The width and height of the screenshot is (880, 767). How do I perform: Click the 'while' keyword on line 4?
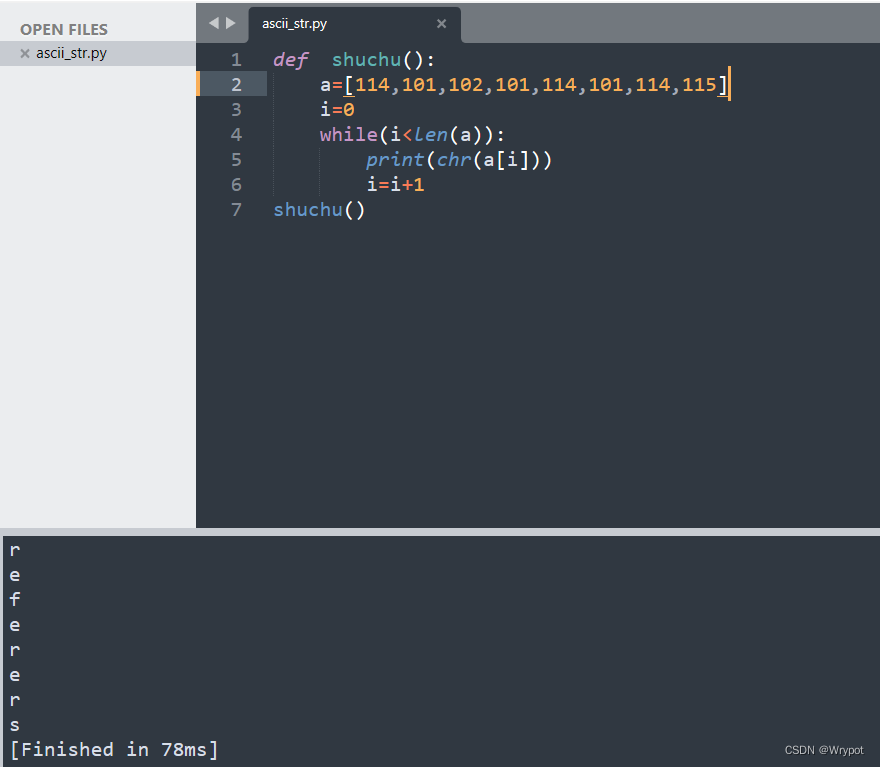(x=349, y=135)
